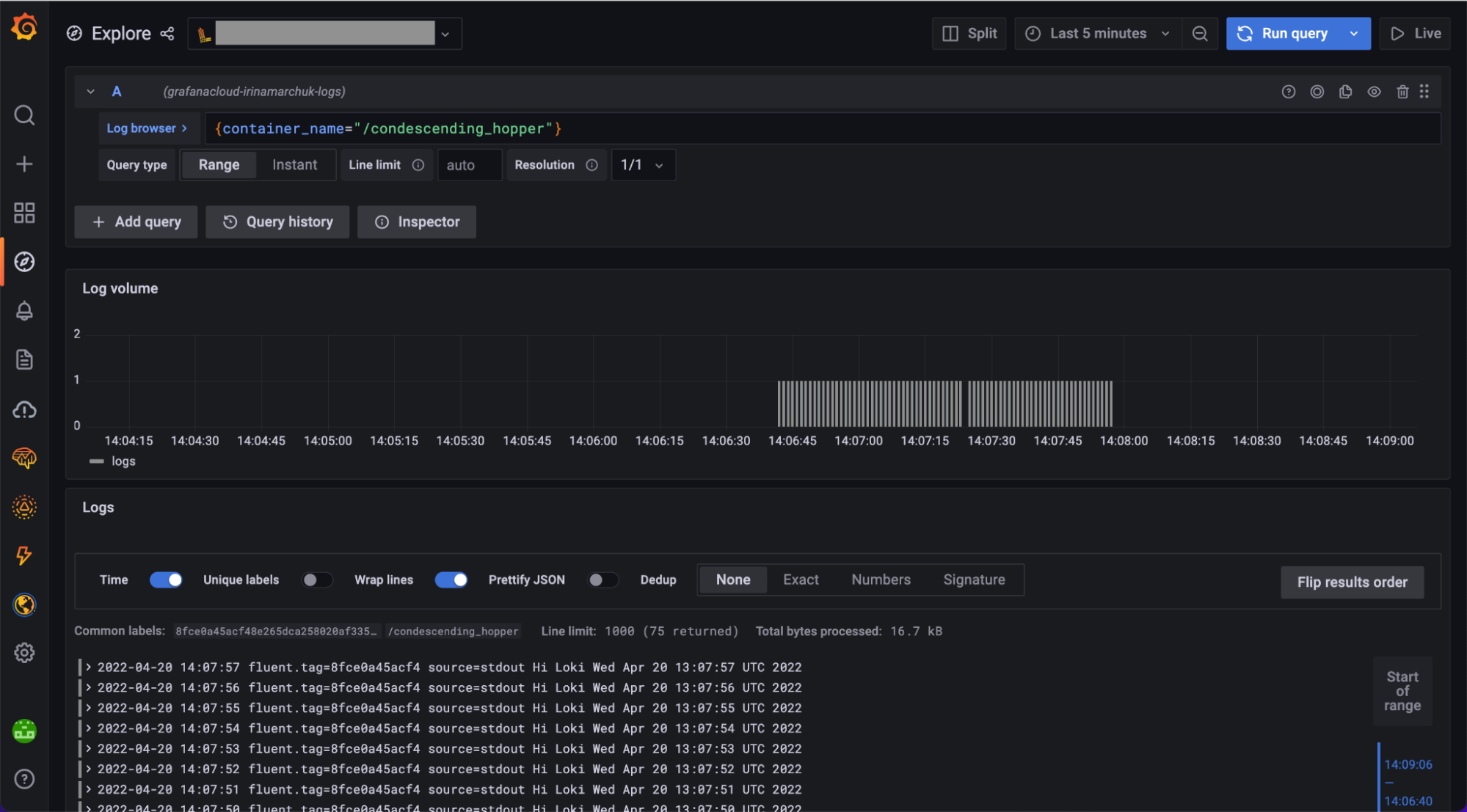
Task: Zoom out time range with magnifier icon
Action: [1201, 33]
